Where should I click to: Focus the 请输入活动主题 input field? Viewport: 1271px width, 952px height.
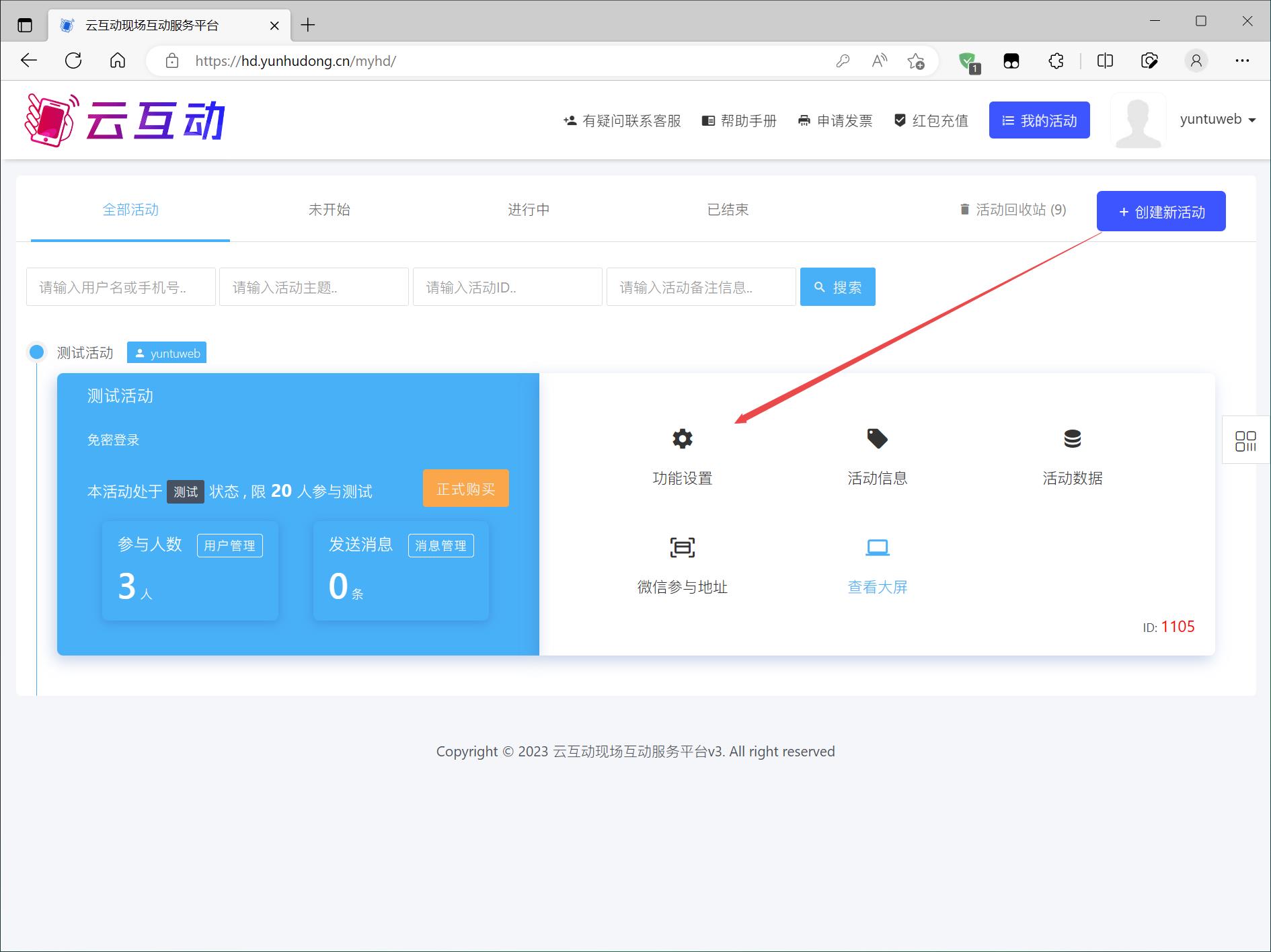(313, 287)
